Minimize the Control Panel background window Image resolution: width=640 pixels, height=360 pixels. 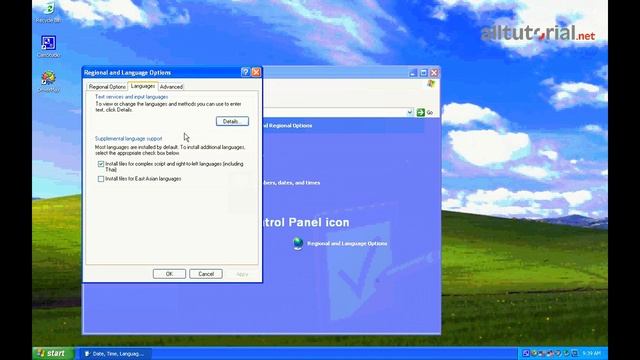413,73
